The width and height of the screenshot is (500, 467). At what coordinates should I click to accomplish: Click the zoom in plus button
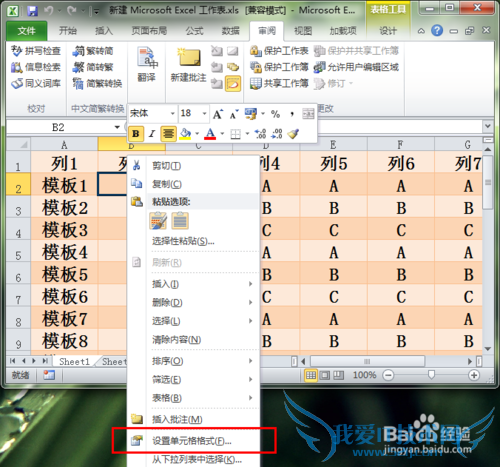pos(474,375)
